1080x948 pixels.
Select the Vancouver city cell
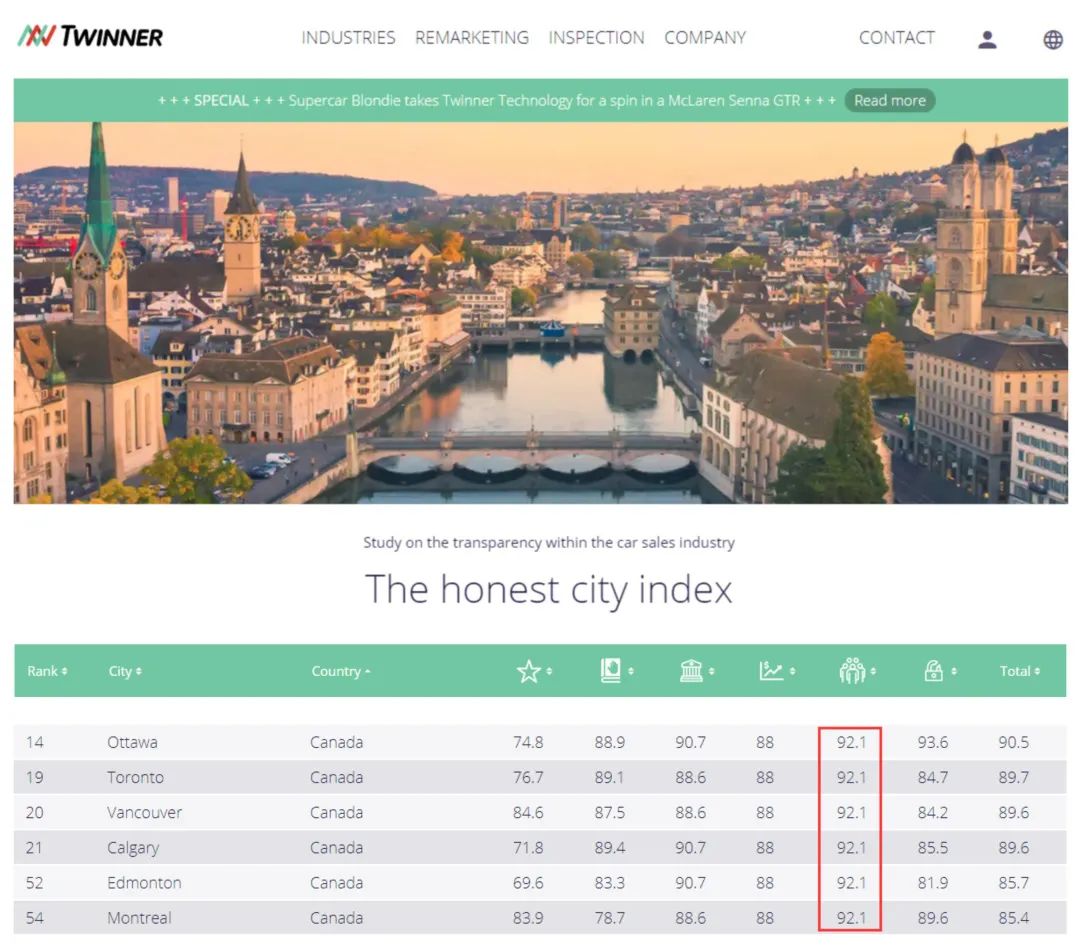[144, 812]
